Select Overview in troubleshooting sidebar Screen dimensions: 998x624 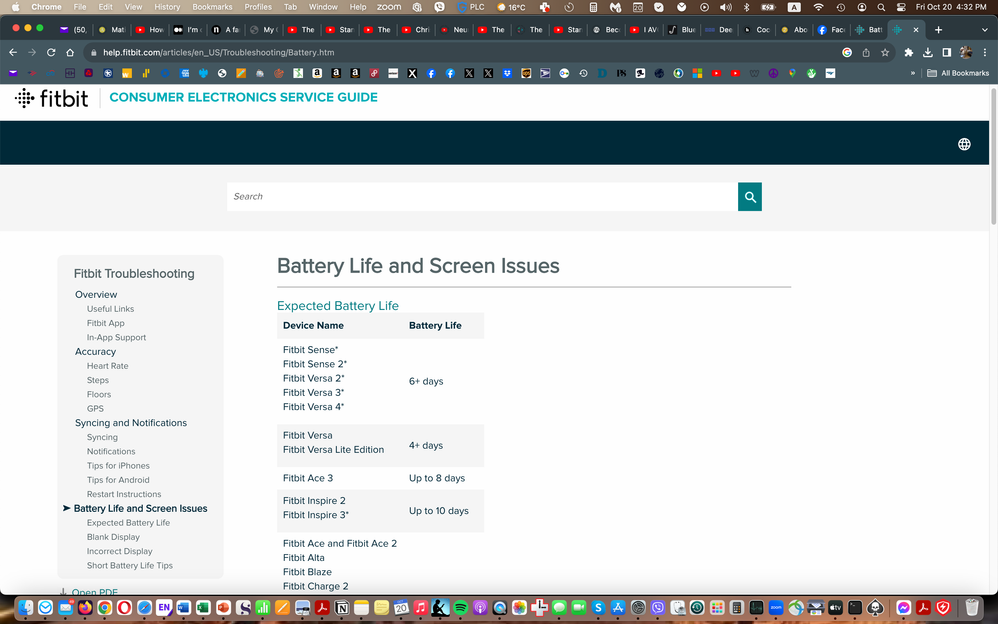(96, 295)
